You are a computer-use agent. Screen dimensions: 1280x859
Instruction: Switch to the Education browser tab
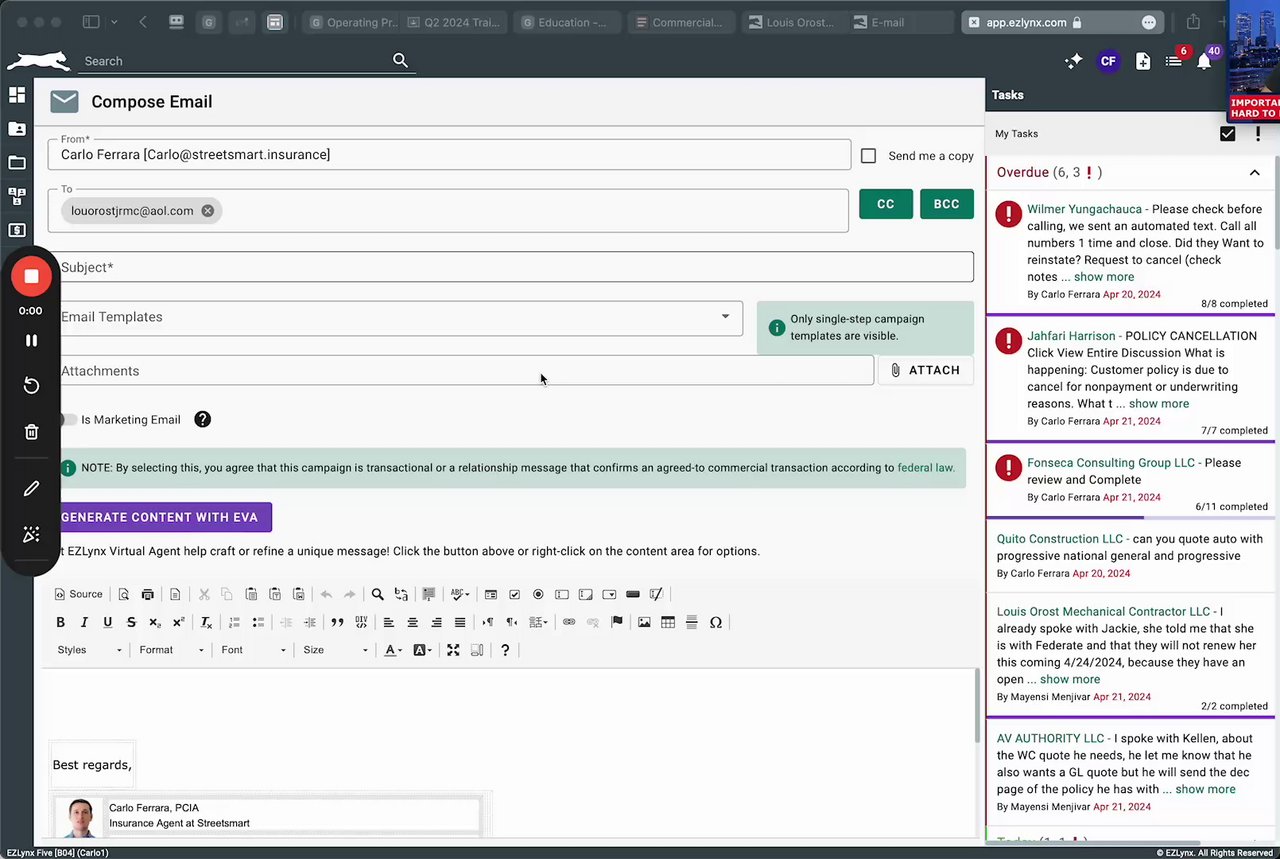tap(565, 22)
